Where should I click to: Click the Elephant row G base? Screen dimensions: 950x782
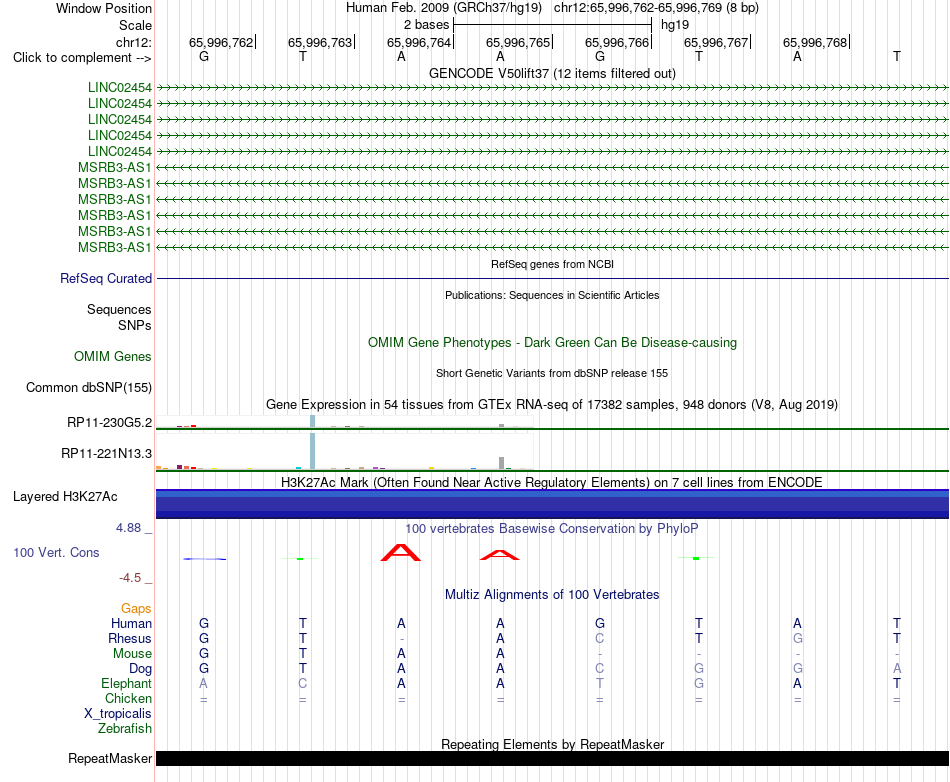(x=699, y=683)
